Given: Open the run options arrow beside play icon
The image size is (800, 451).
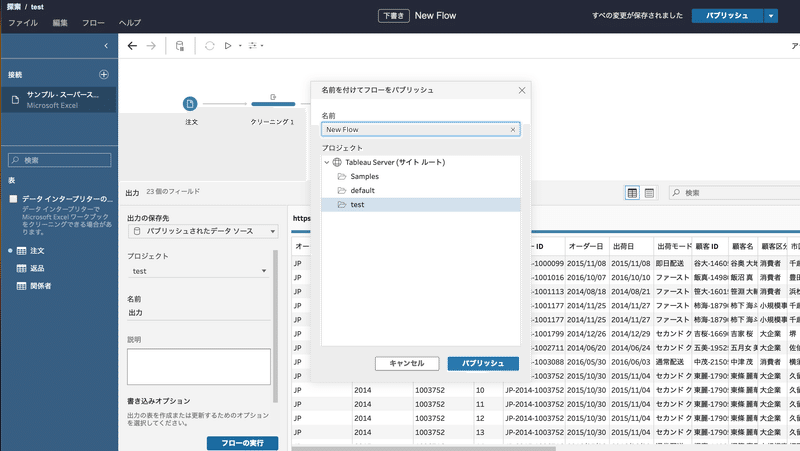Looking at the screenshot, I should (x=240, y=46).
